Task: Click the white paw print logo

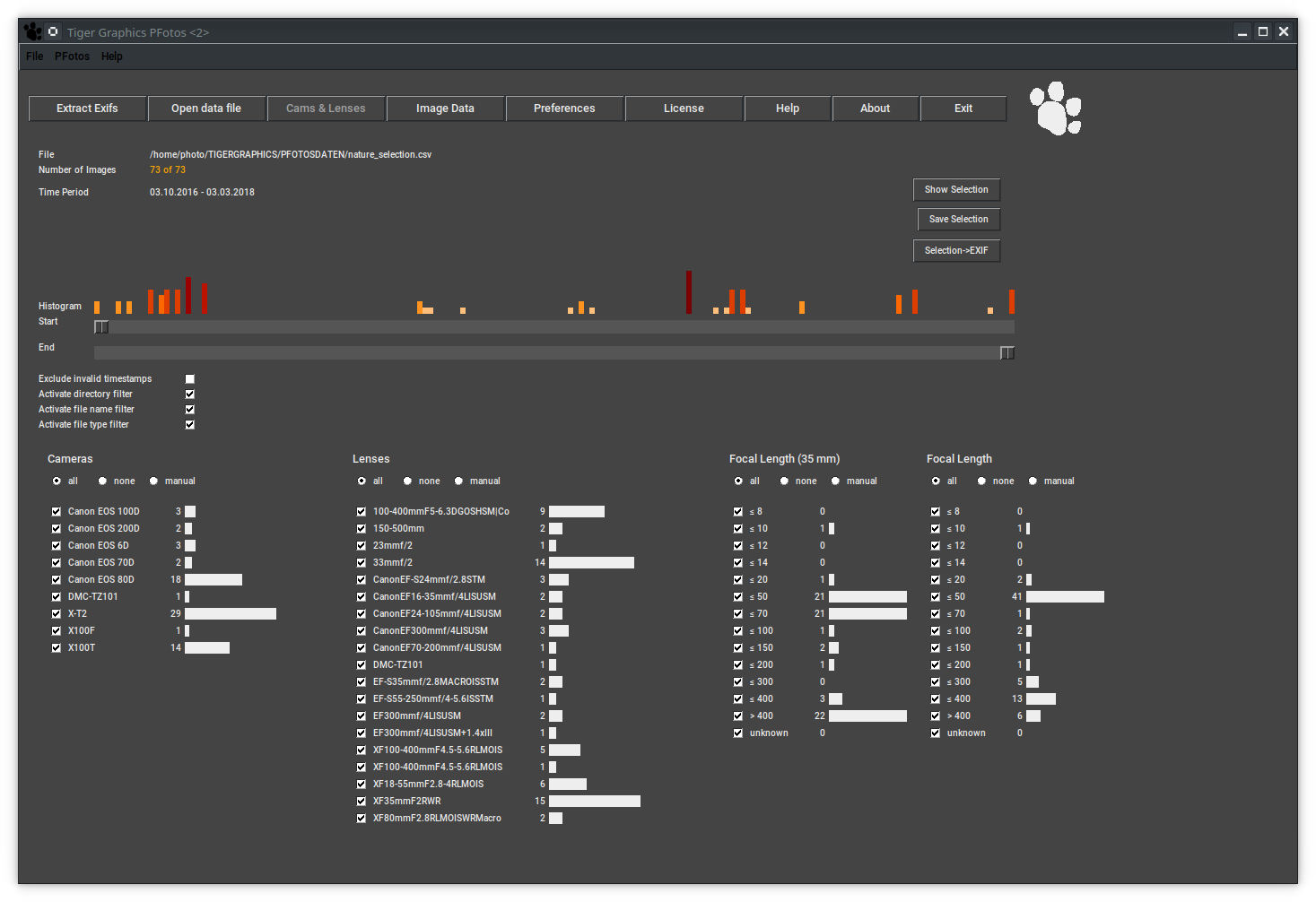Action: click(x=1055, y=108)
